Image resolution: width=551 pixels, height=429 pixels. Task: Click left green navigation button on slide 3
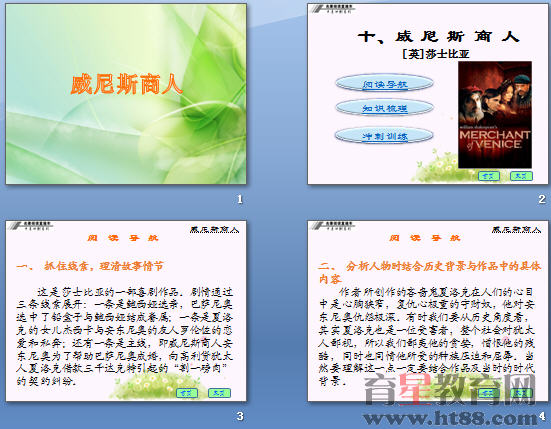187,393
